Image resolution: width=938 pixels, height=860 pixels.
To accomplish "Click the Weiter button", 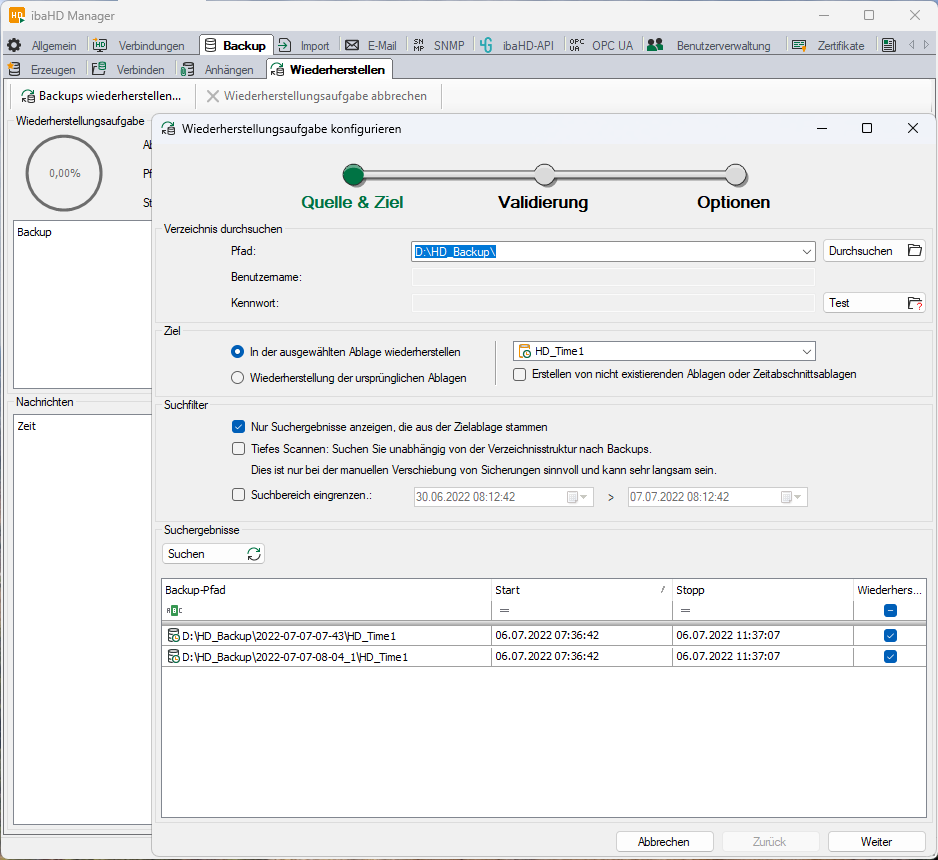I will tap(875, 842).
